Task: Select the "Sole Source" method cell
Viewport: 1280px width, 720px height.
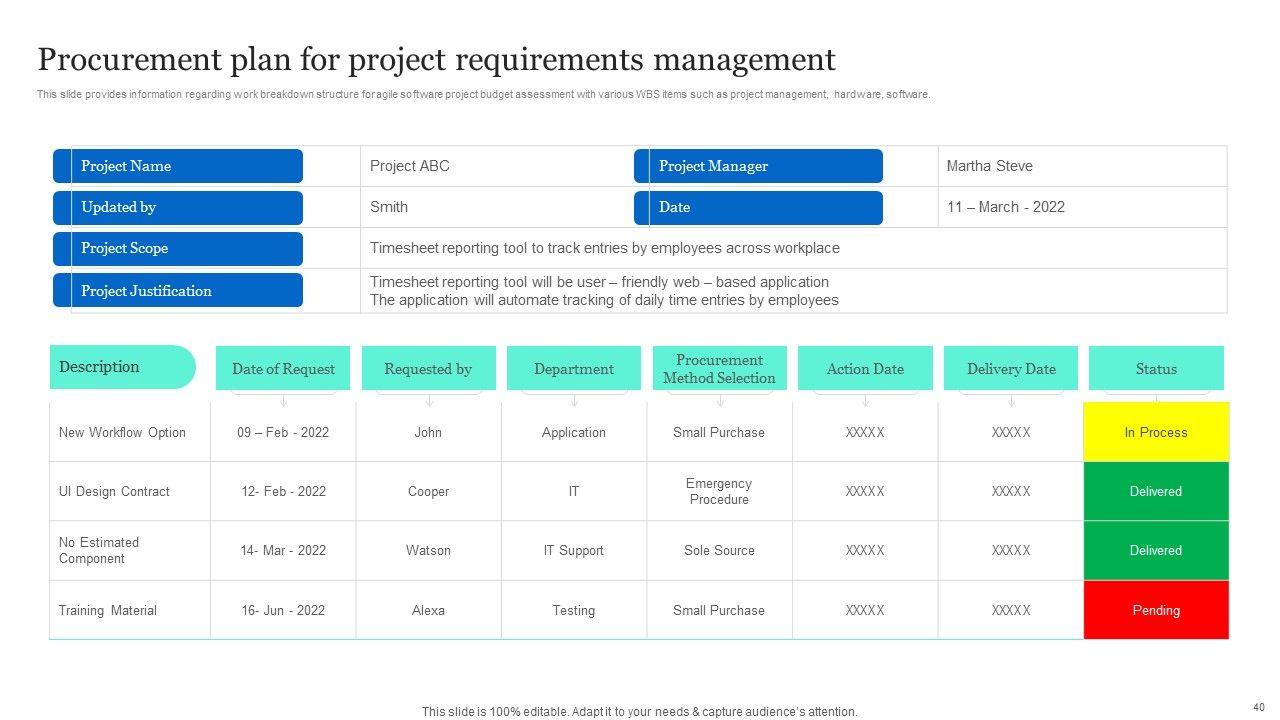Action: coord(719,550)
